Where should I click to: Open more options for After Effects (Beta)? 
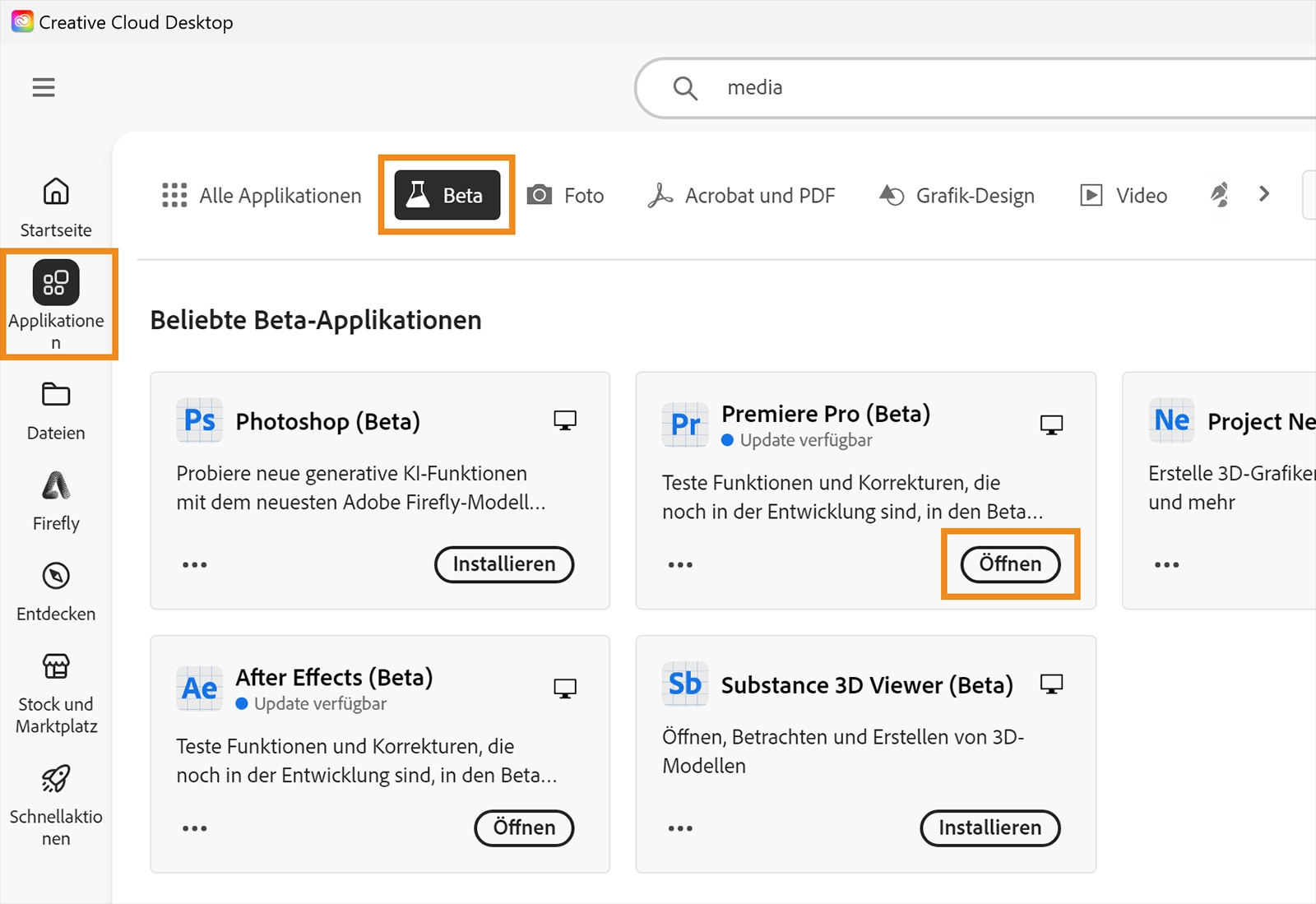point(195,828)
